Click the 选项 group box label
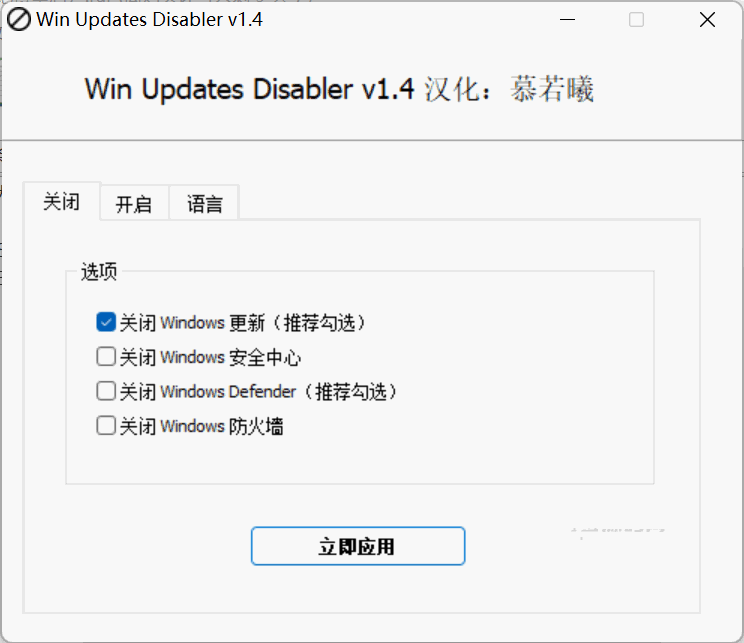This screenshot has height=643, width=744. 99,272
